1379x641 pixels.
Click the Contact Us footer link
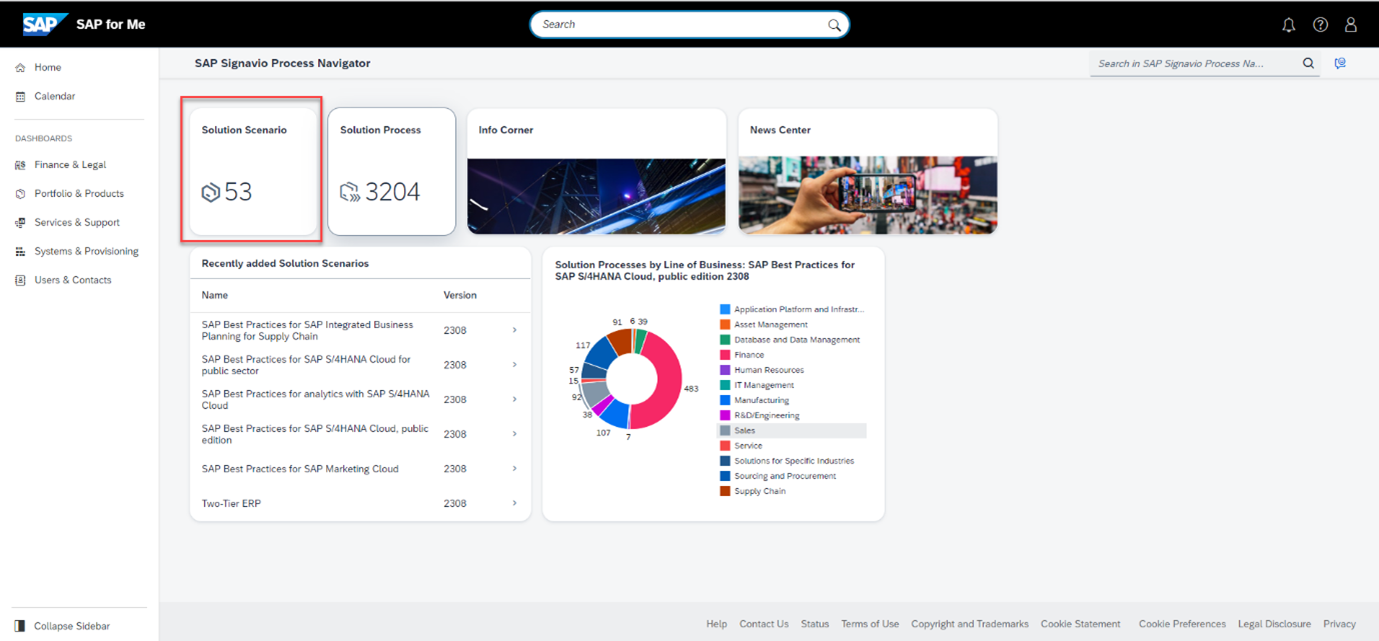[763, 624]
